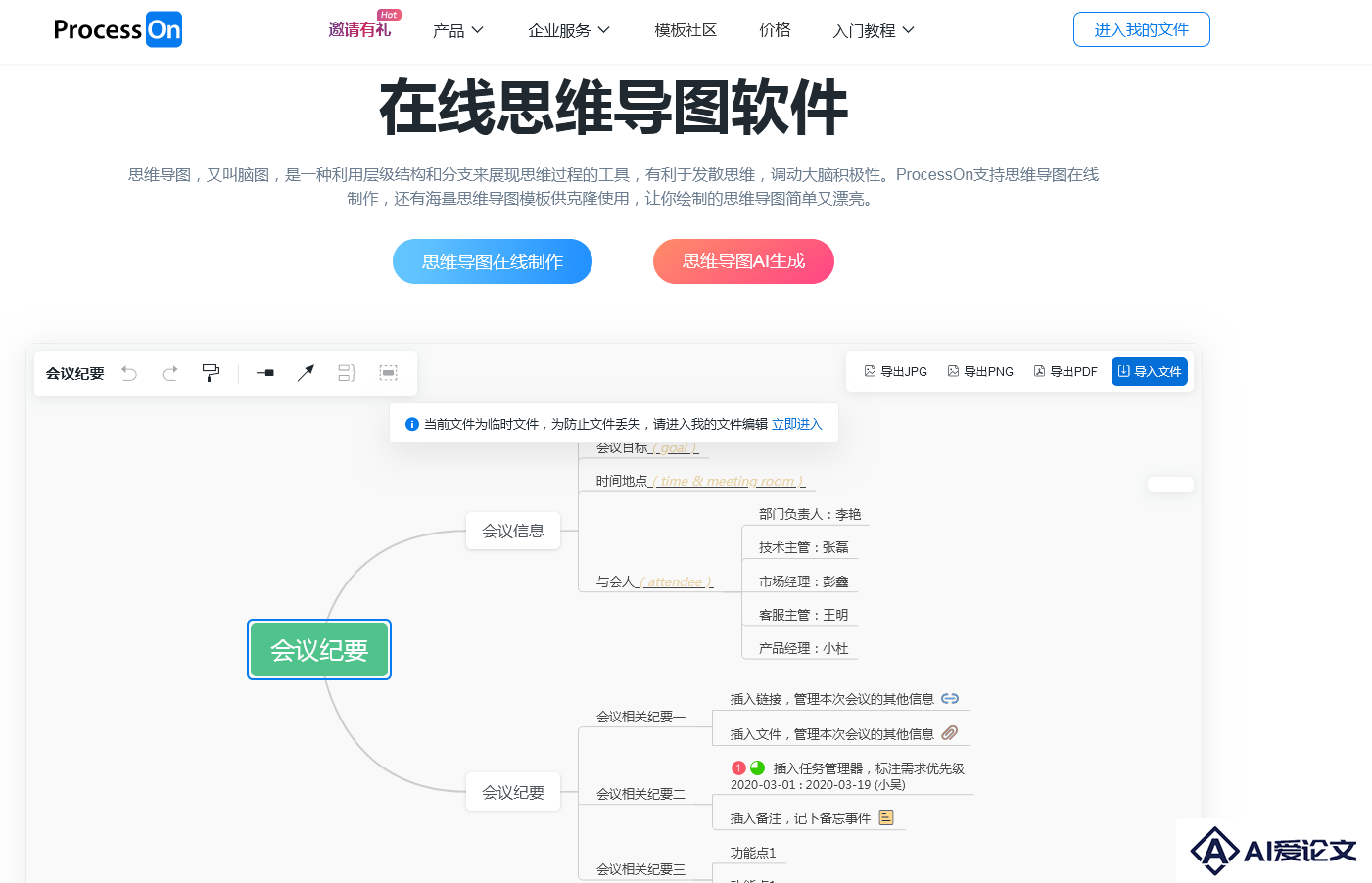Select 技术主管：张磊 node
1372x883 pixels.
[x=804, y=547]
